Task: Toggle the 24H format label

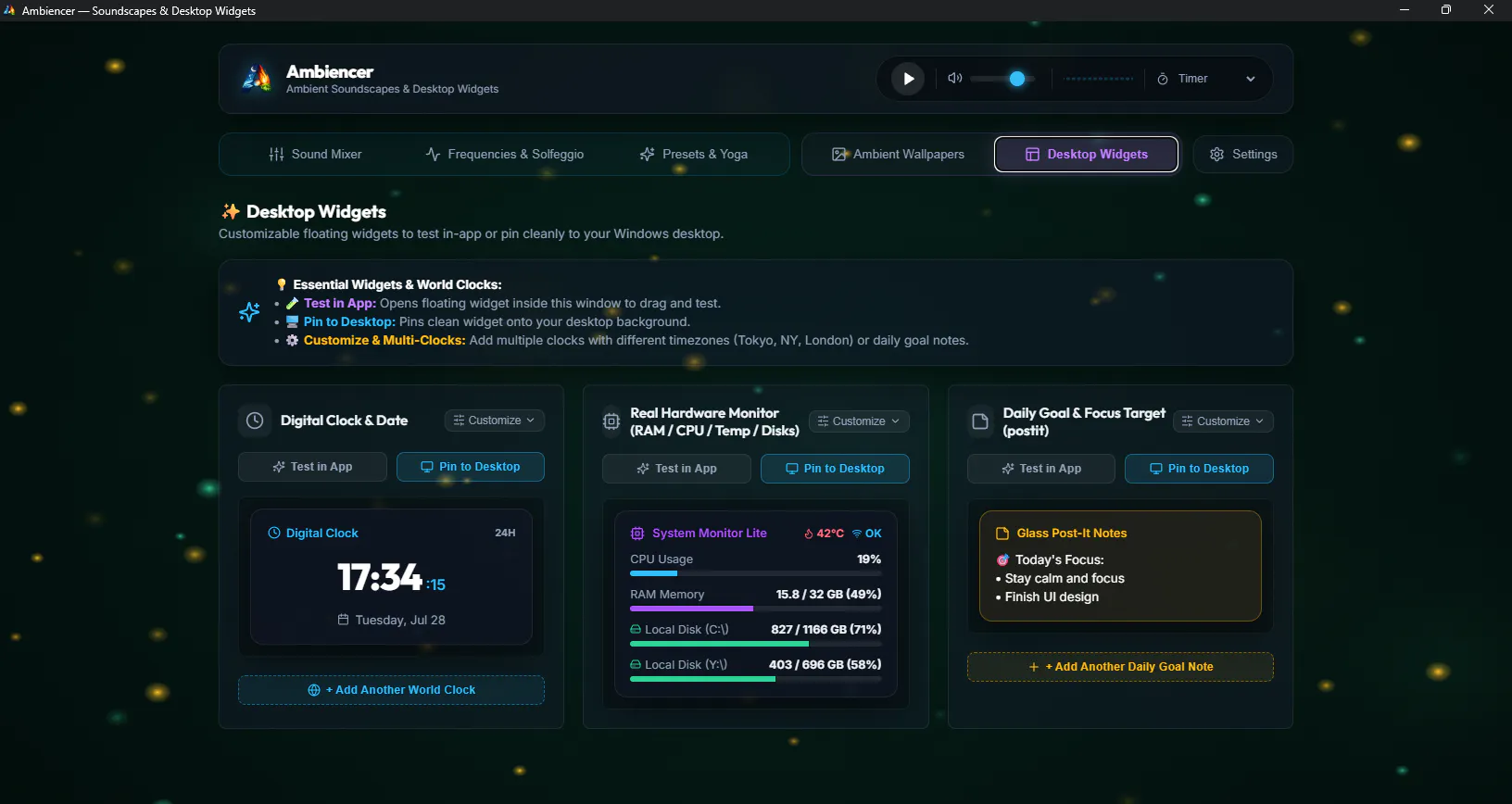Action: pyautogui.click(x=505, y=533)
